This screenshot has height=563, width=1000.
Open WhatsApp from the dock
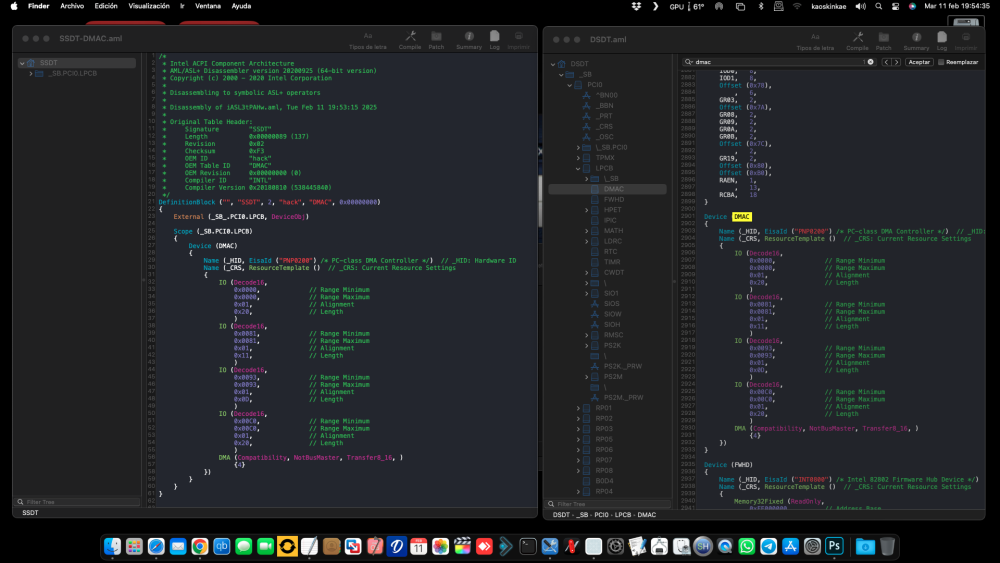(747, 546)
